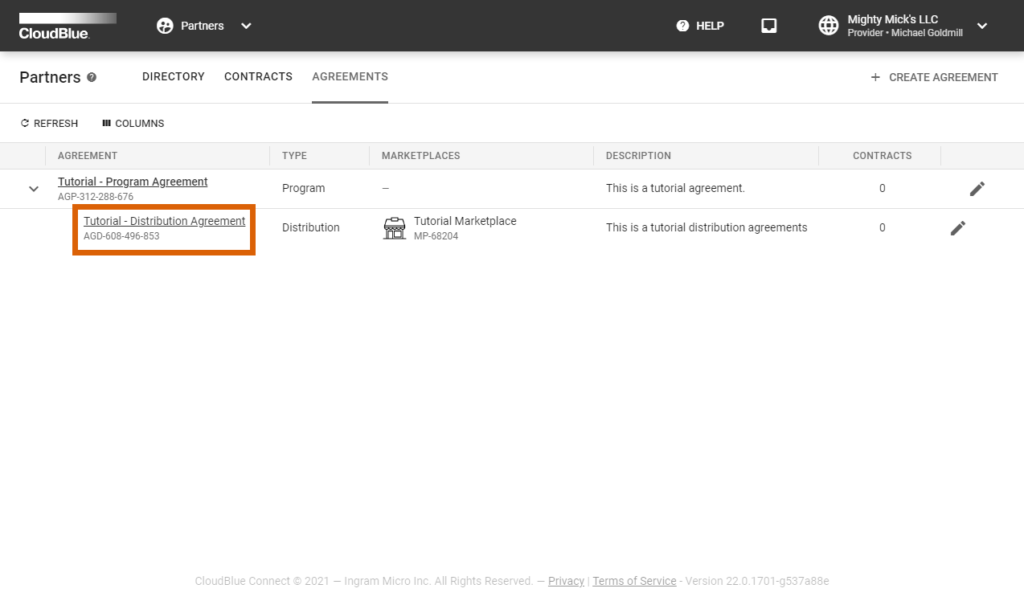Switch to the DIRECTORY tab
Screen dimensions: 1024x609
173,76
